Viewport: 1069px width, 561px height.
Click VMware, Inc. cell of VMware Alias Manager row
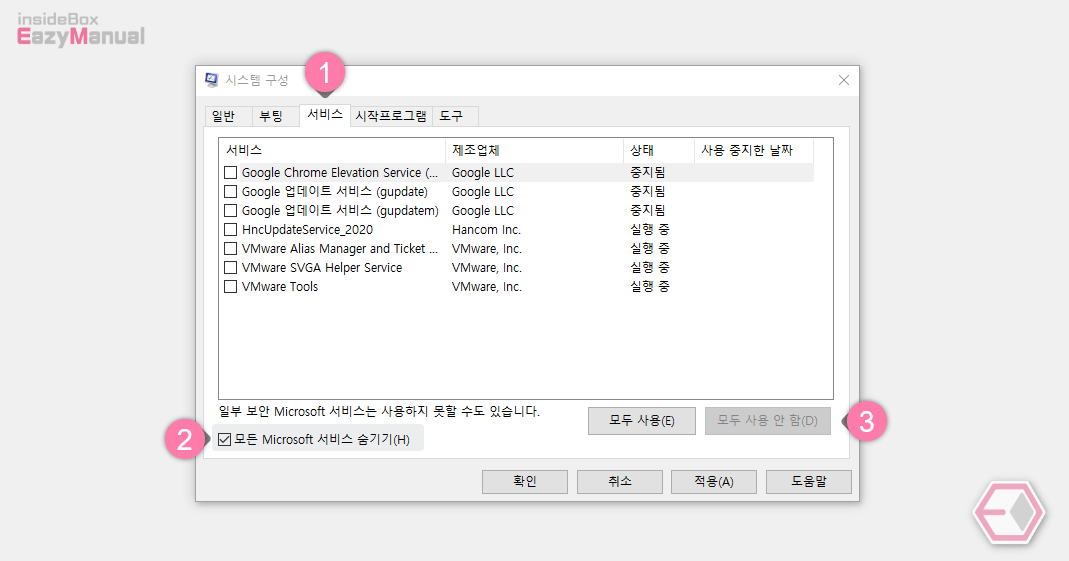pos(487,249)
